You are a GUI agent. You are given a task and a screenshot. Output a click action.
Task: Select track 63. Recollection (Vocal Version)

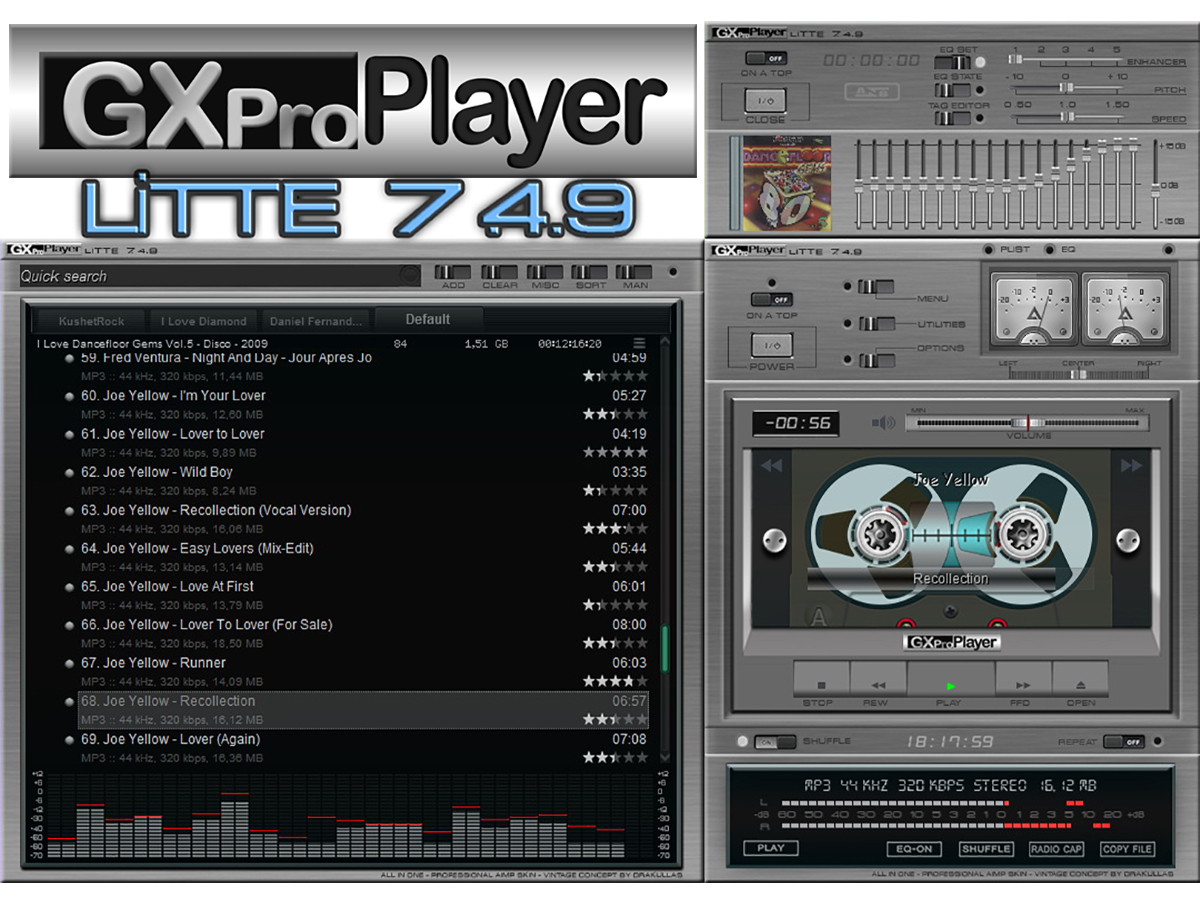click(x=364, y=519)
